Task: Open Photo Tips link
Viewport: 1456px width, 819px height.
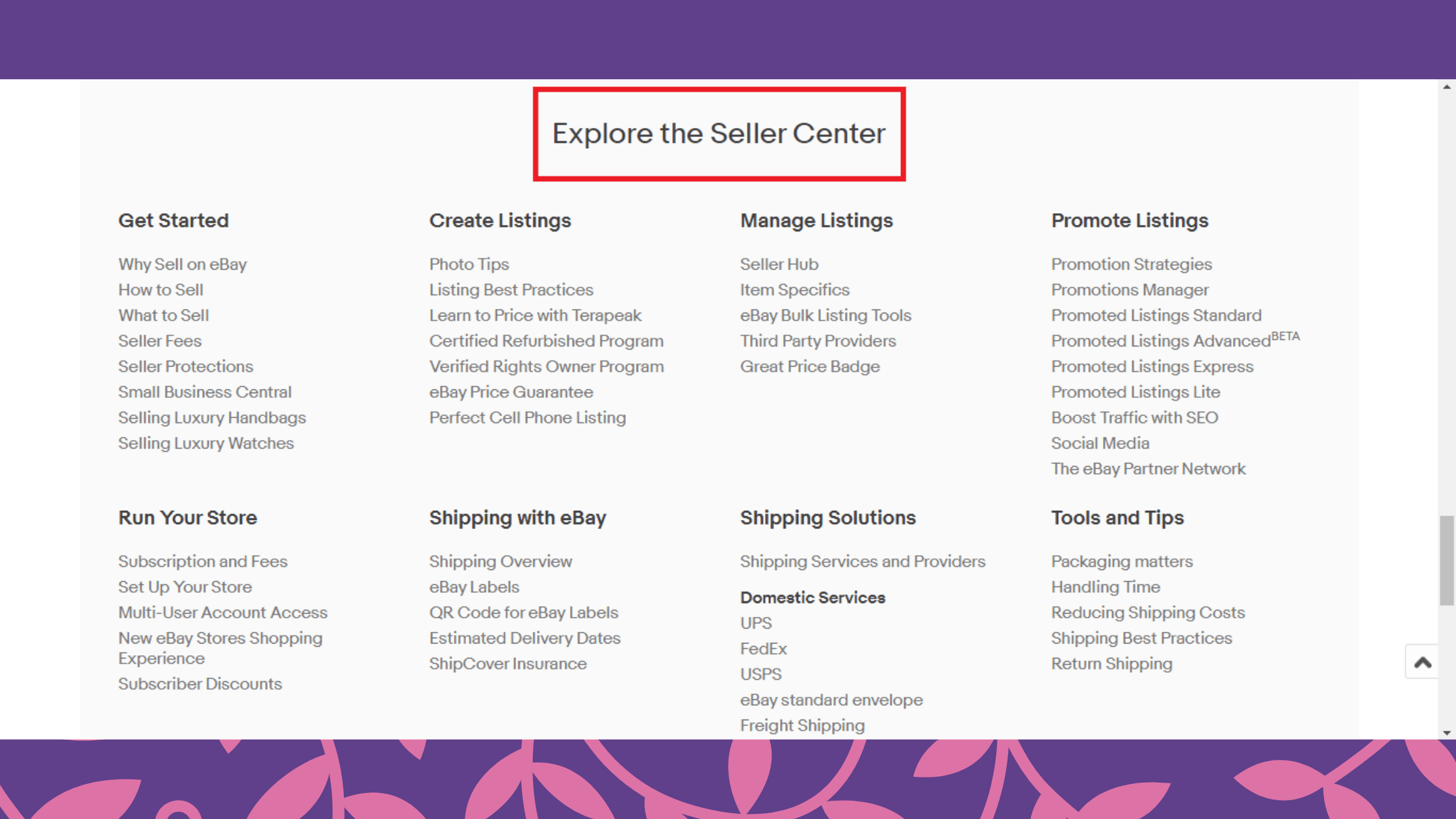Action: [x=469, y=265]
